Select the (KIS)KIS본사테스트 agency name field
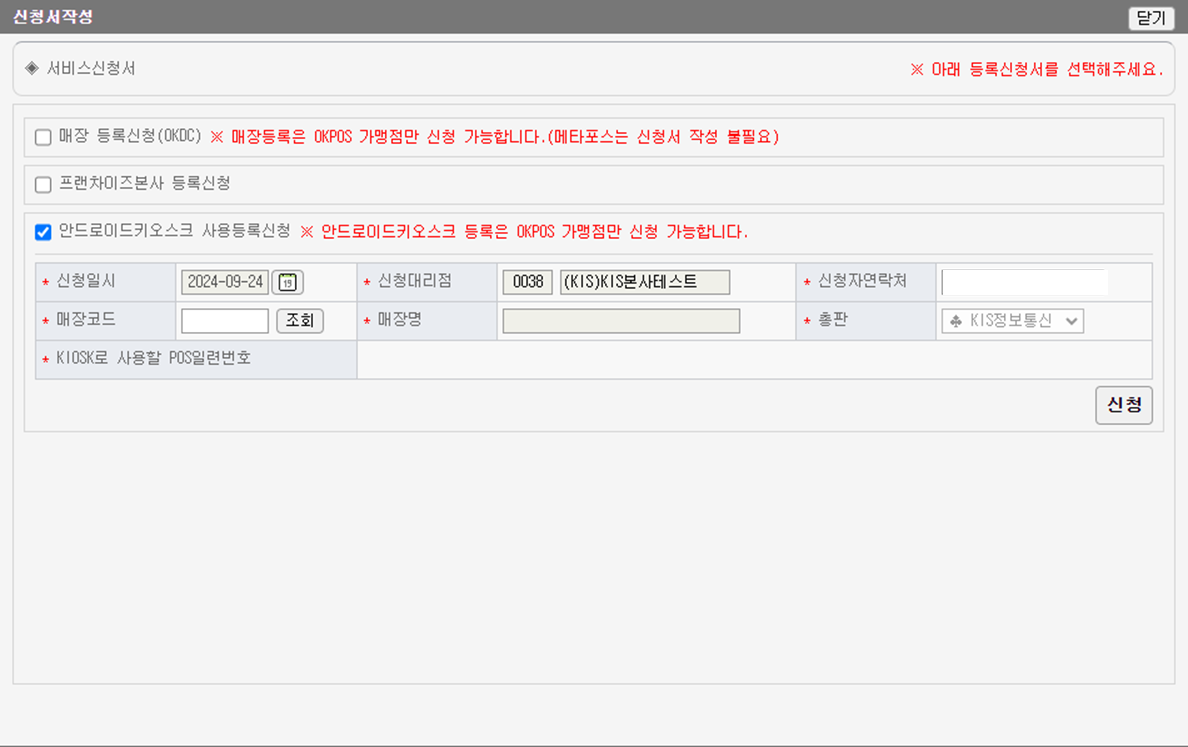 pyautogui.click(x=645, y=282)
